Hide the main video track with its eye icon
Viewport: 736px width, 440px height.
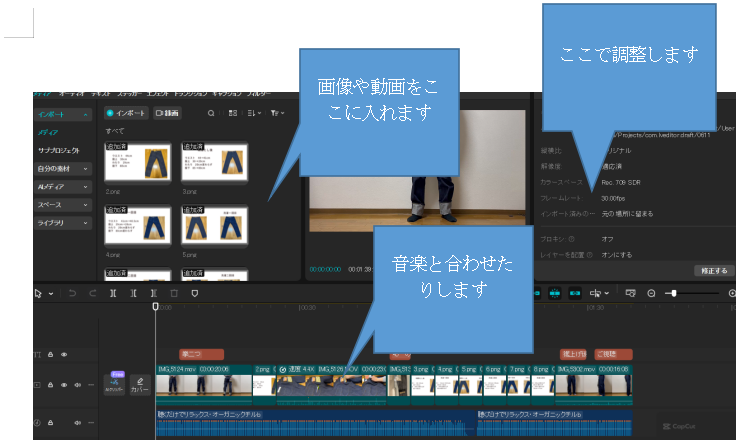(64, 385)
